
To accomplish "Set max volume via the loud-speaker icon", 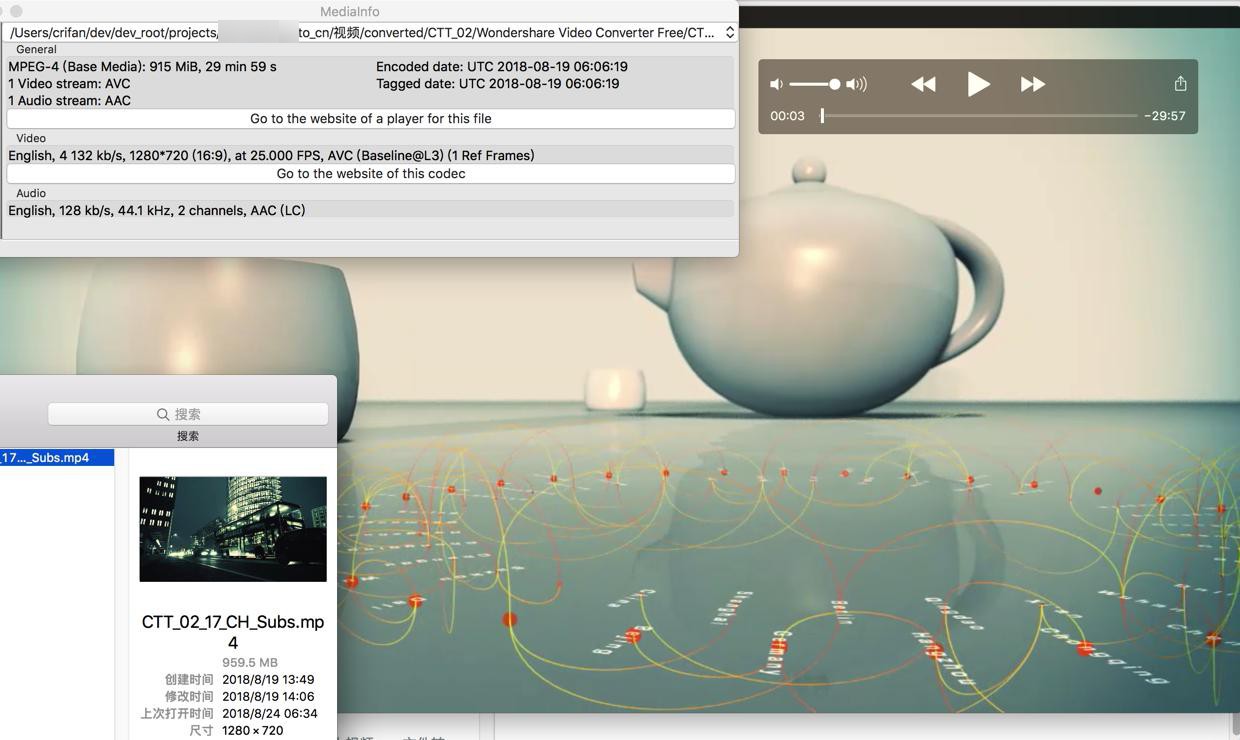I will (856, 84).
